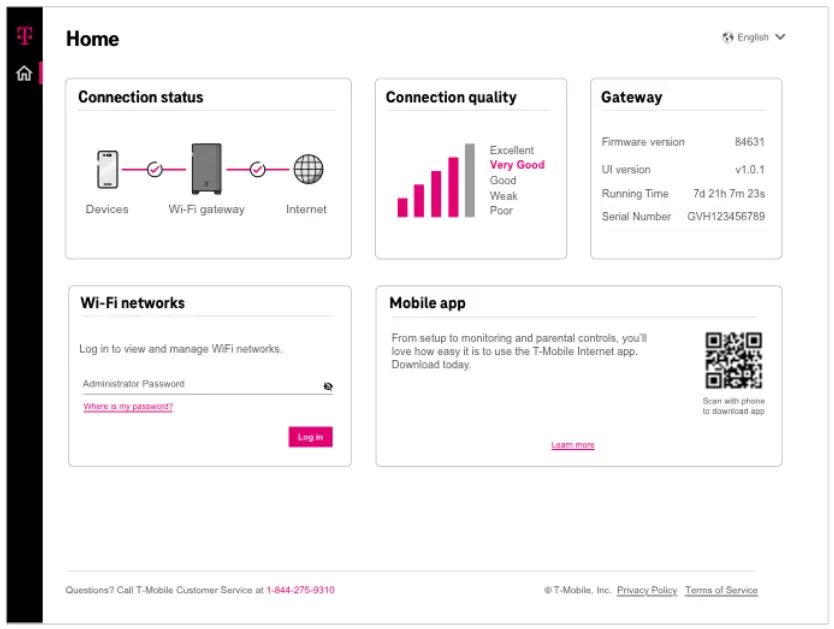This screenshot has height=629, width=834.
Task: Open the Connection quality section
Action: 451,97
